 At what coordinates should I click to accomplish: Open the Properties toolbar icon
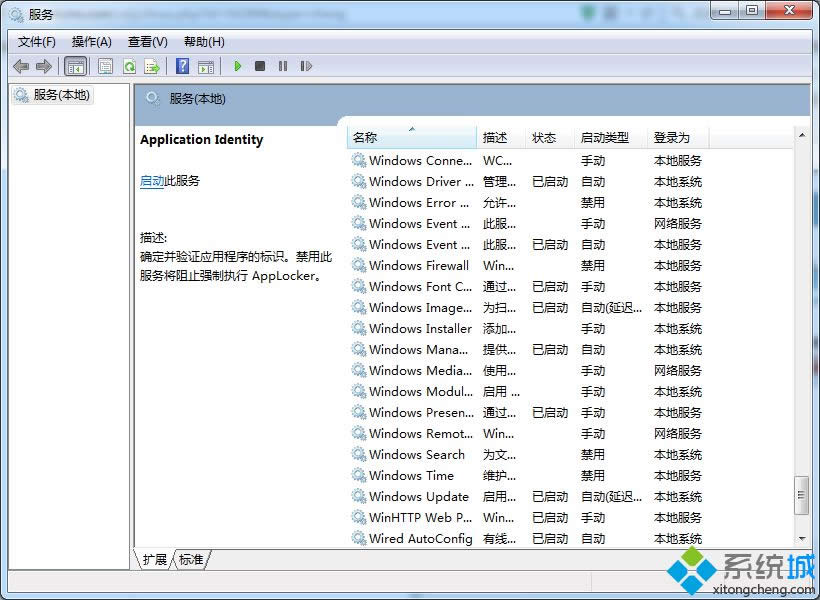tap(105, 66)
